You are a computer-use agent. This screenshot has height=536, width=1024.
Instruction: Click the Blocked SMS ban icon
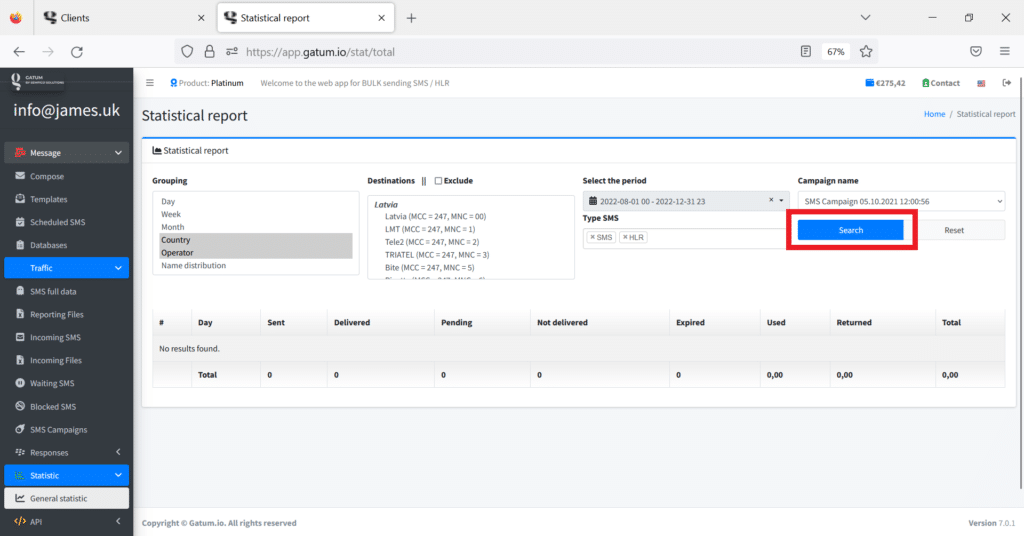click(20, 406)
